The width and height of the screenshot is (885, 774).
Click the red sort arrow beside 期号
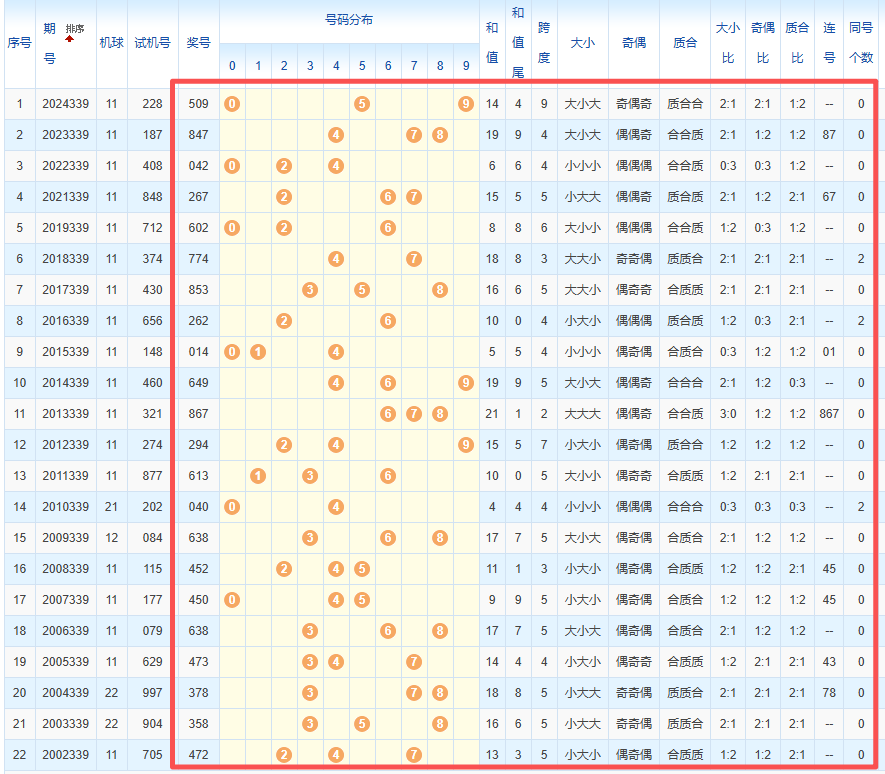(69, 39)
